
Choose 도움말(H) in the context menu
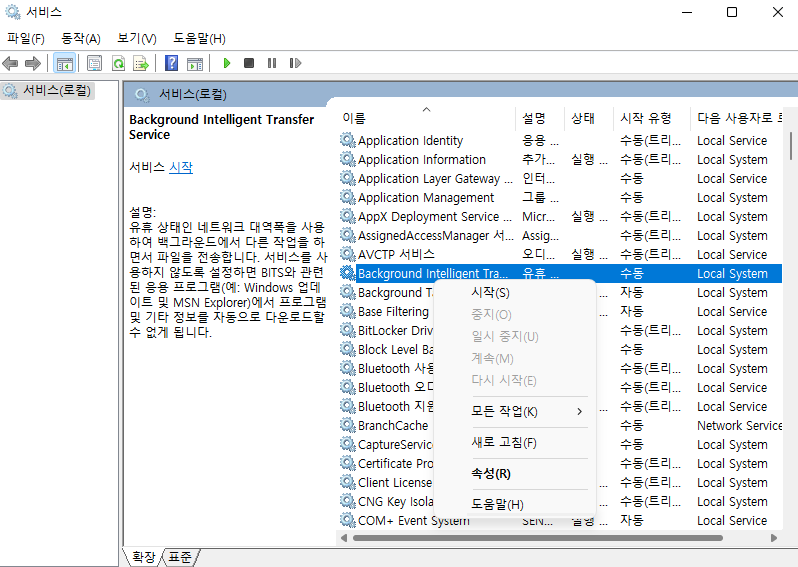515,504
